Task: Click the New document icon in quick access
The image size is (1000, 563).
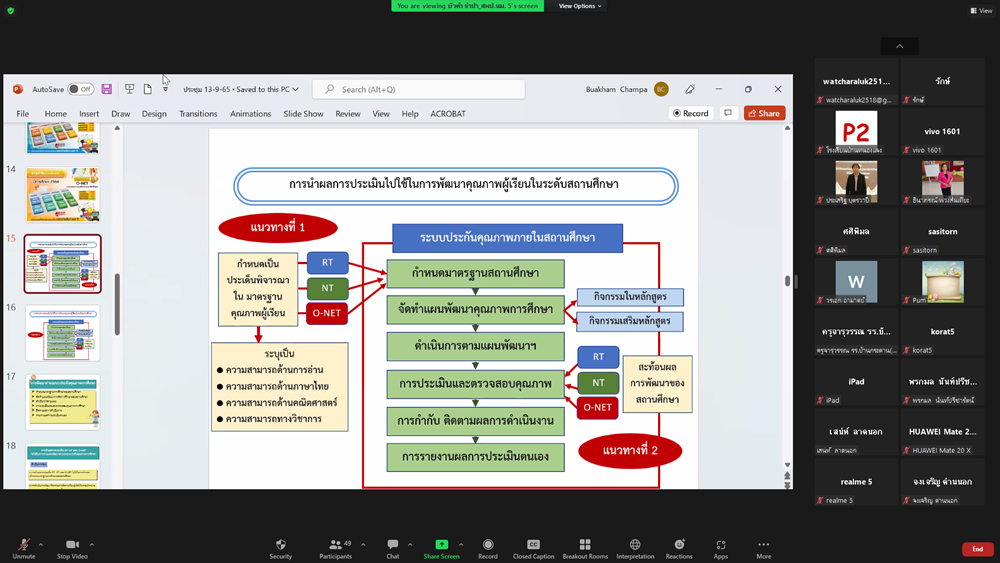Action: (x=147, y=89)
